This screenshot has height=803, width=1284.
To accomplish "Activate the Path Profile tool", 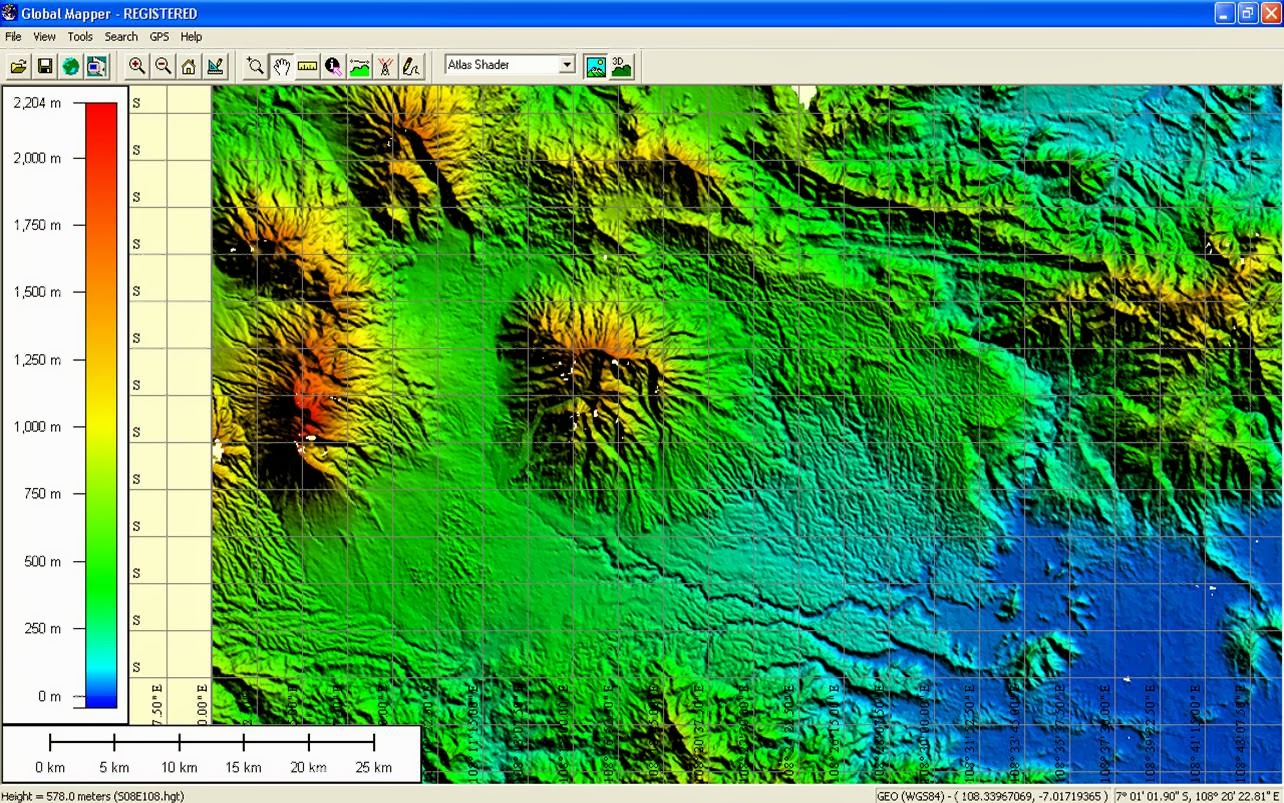I will pos(359,66).
